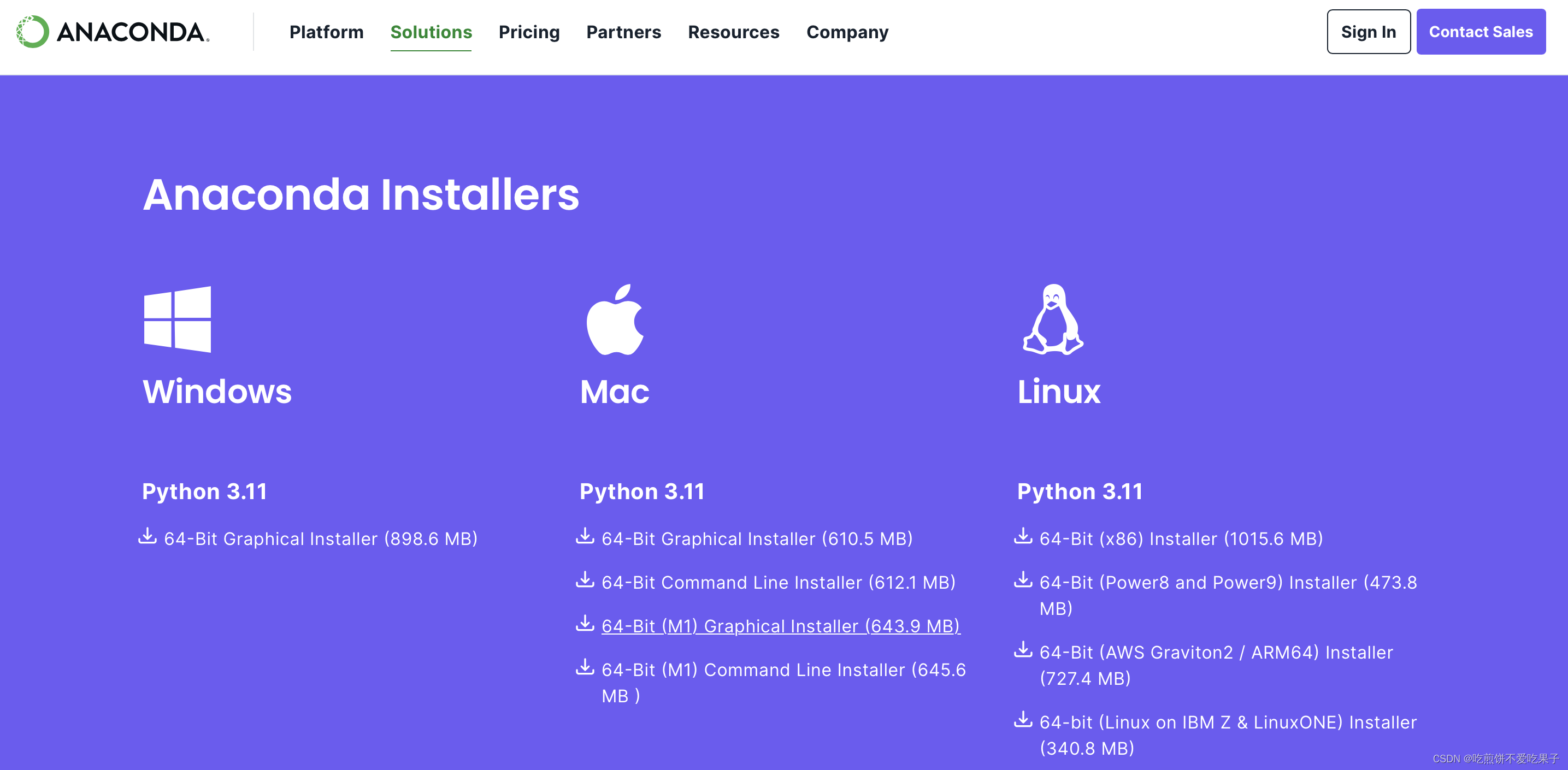Viewport: 1568px width, 770px height.
Task: Open the Company menu
Action: tap(847, 32)
